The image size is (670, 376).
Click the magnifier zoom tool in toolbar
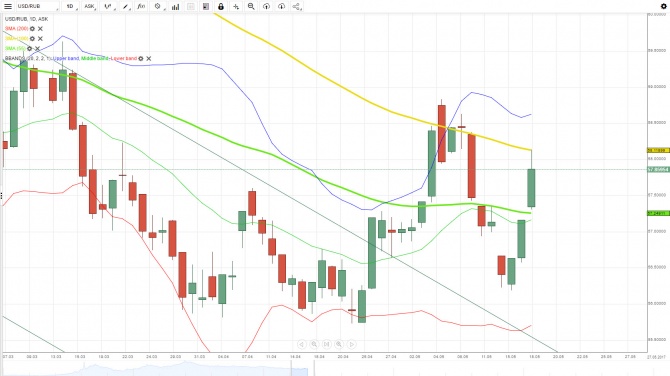[251, 6]
